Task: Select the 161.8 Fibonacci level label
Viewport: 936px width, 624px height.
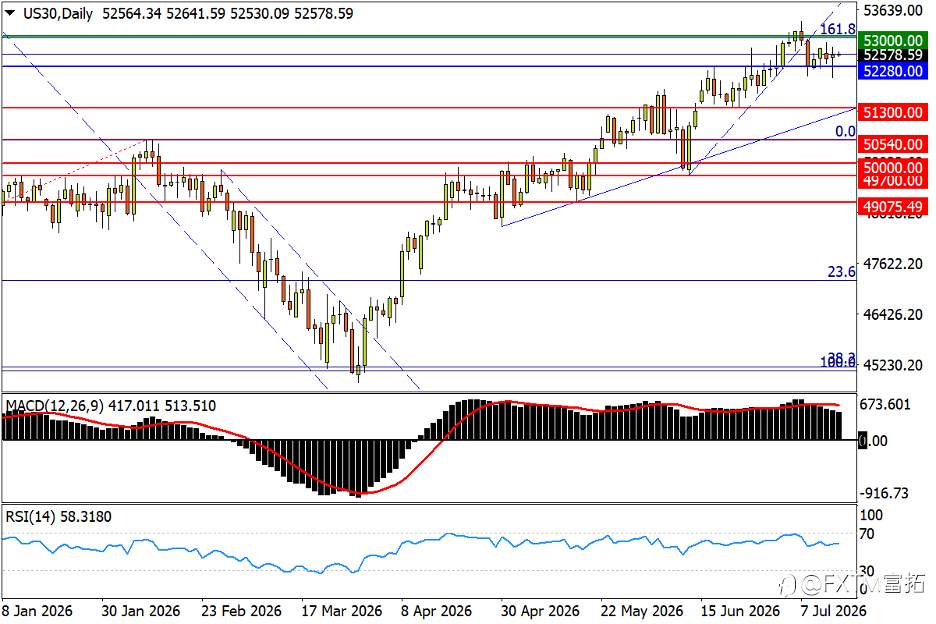Action: (x=837, y=29)
